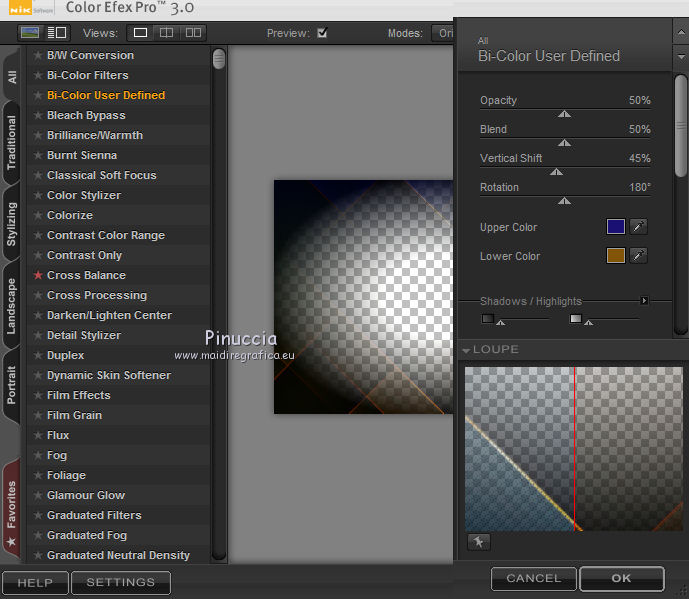Open the Modes dropdown
Viewport: 689px width, 599px height.
point(444,33)
